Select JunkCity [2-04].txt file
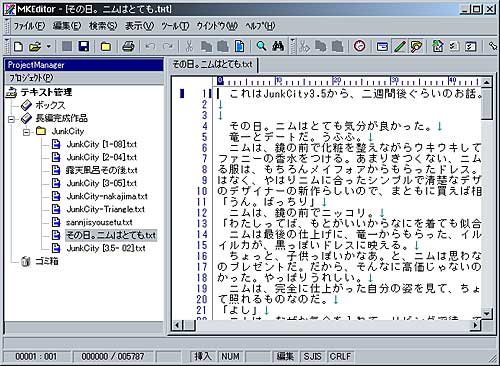The width and height of the screenshot is (500, 366). (x=101, y=157)
